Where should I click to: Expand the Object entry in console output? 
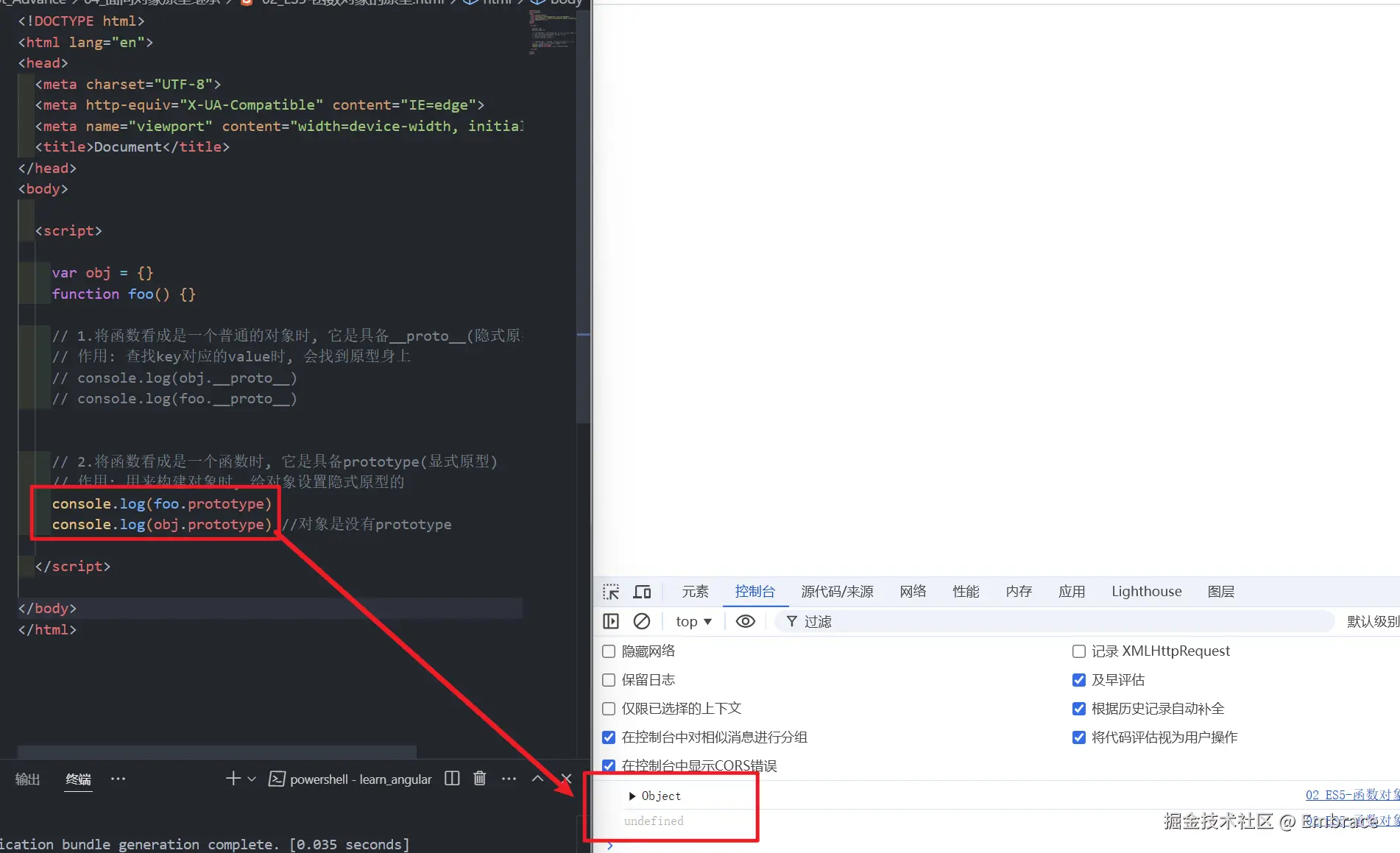point(632,796)
